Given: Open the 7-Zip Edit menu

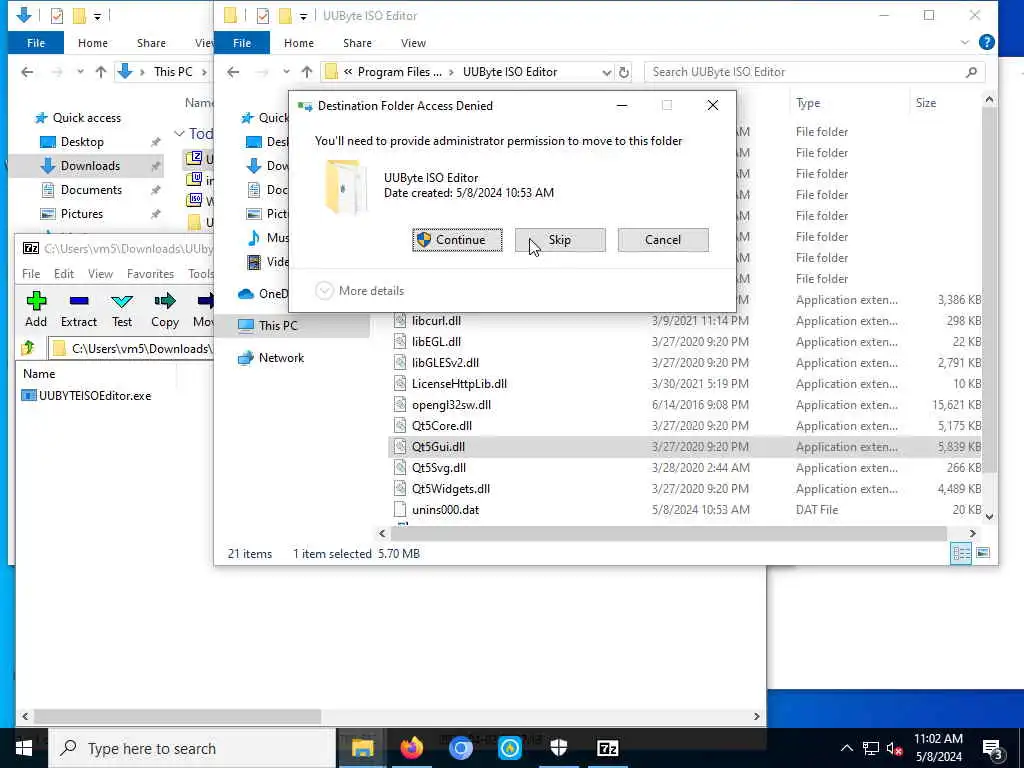Looking at the screenshot, I should click(x=63, y=274).
